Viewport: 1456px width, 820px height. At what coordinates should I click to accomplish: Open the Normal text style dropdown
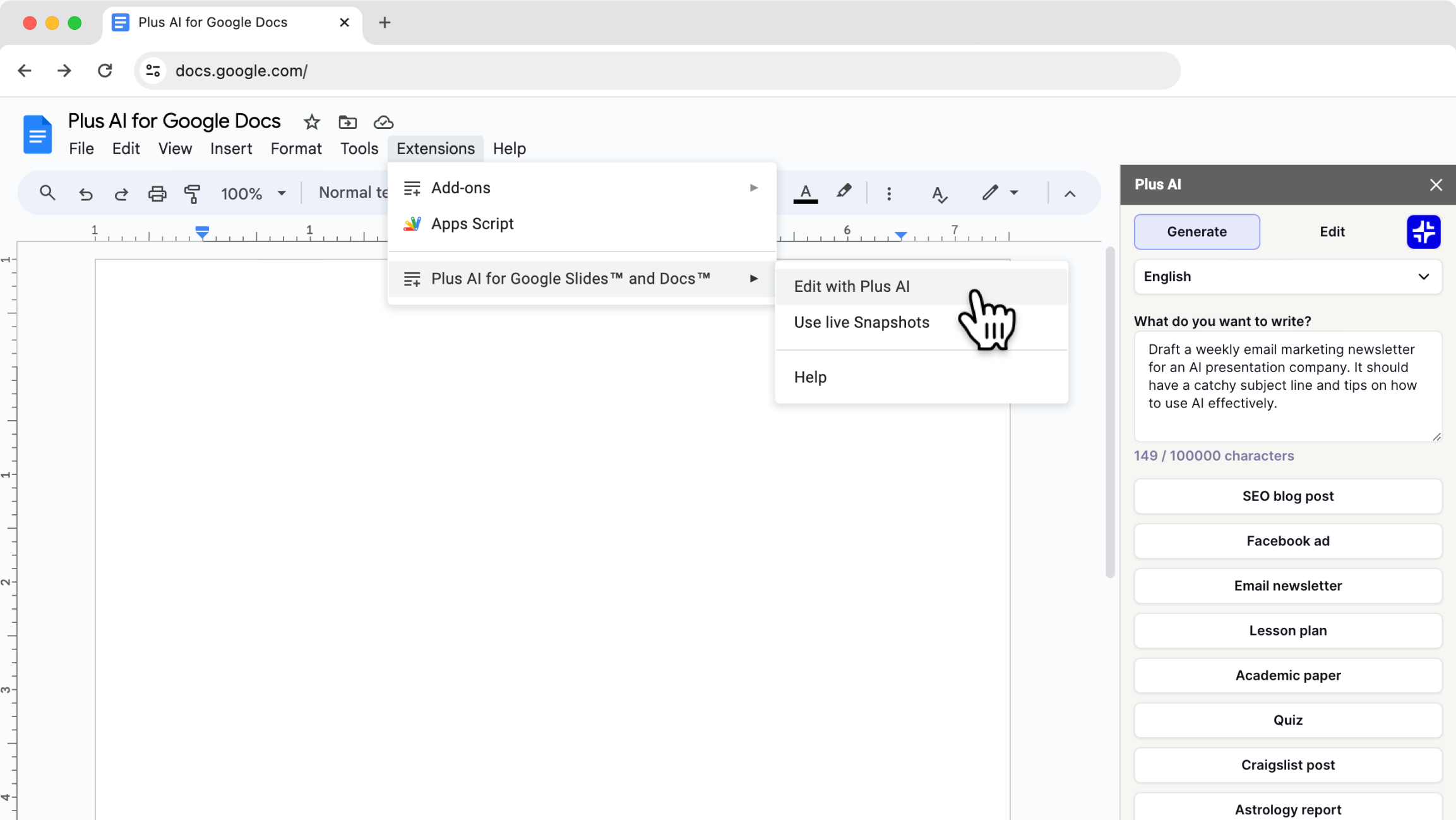[x=352, y=193]
